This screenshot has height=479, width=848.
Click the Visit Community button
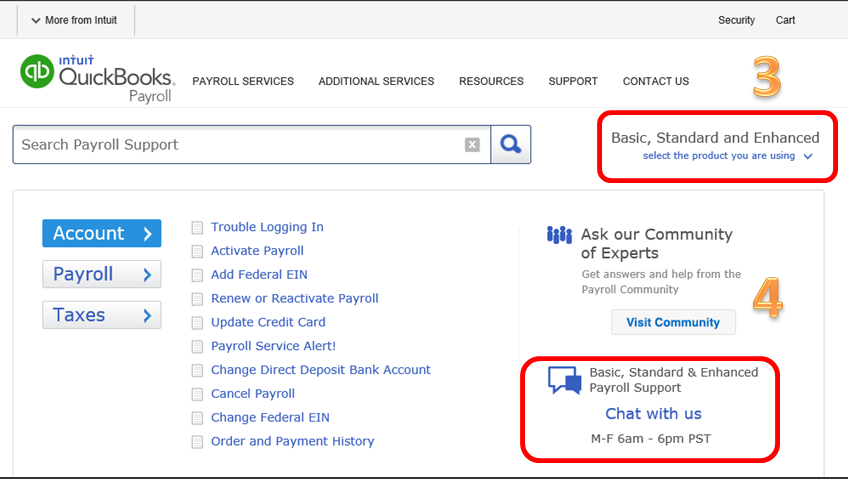click(673, 322)
